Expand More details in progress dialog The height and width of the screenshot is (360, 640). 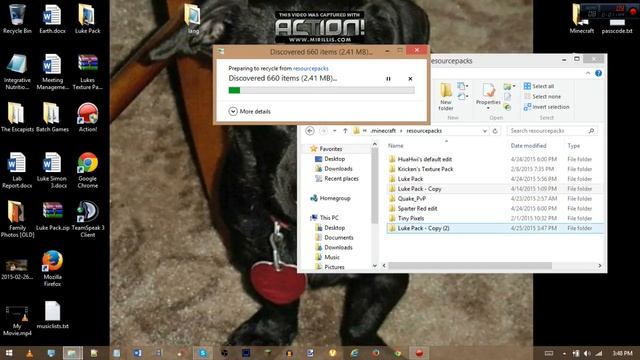[x=250, y=111]
